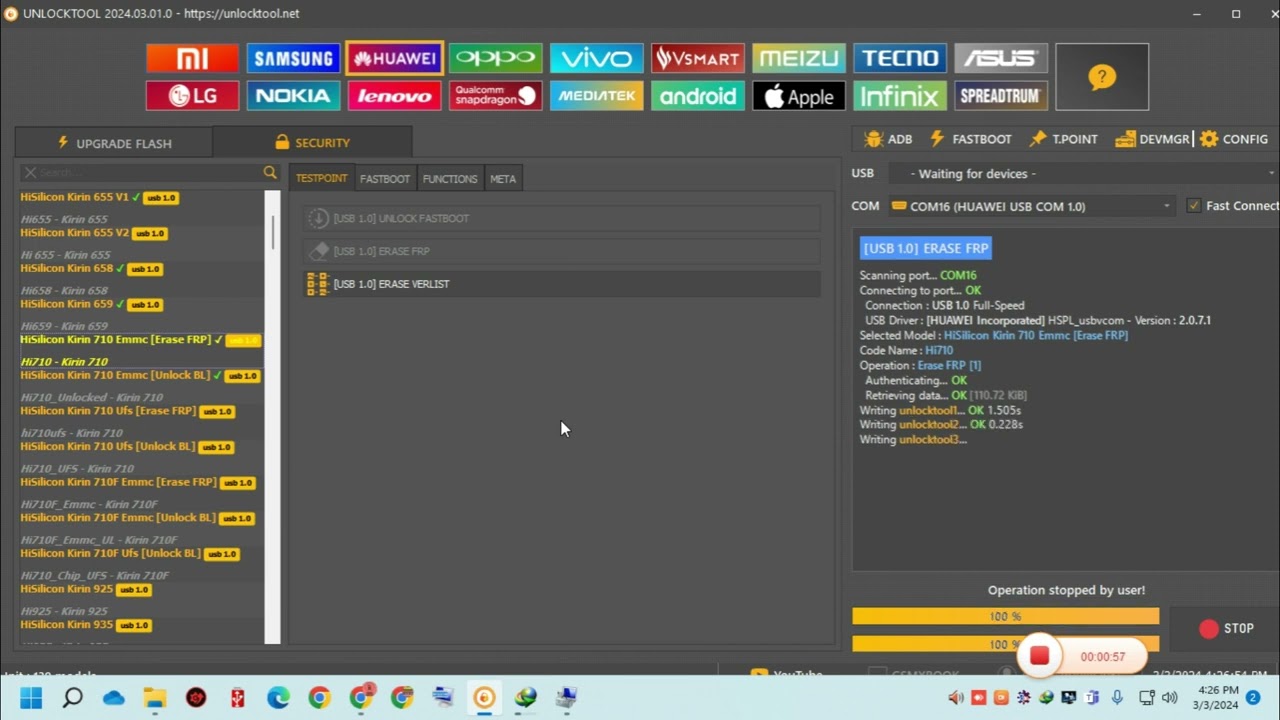Viewport: 1280px width, 720px height.
Task: Toggle the Fast Connect checkbox
Action: [x=1193, y=206]
